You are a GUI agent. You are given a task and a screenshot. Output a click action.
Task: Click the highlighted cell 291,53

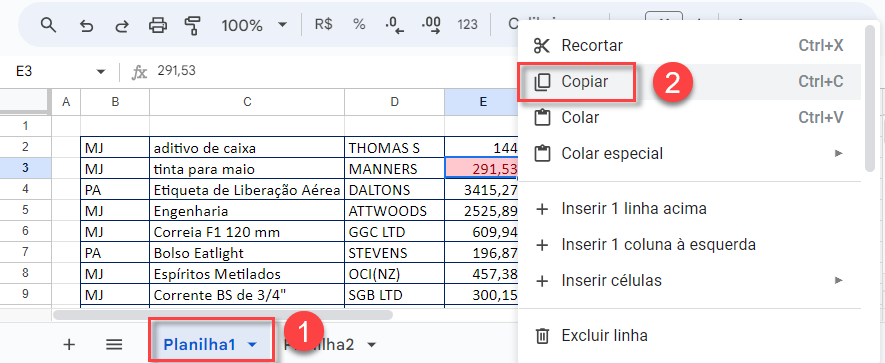pyautogui.click(x=481, y=169)
